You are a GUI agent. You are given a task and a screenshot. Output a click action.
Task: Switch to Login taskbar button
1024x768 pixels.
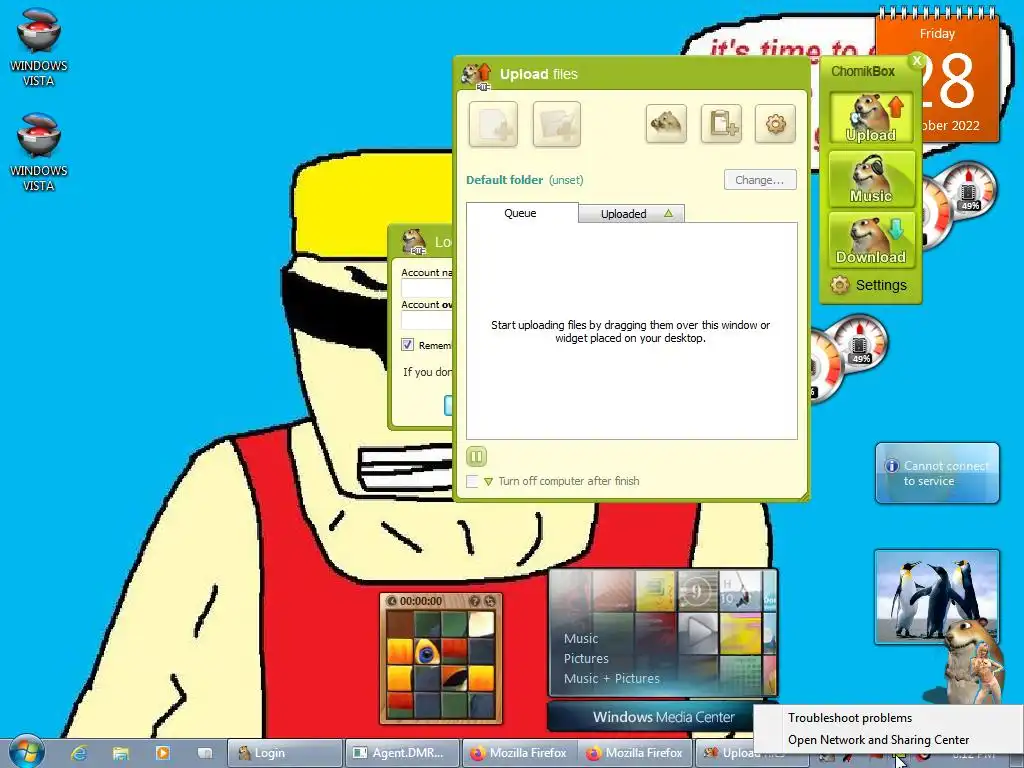coord(285,753)
